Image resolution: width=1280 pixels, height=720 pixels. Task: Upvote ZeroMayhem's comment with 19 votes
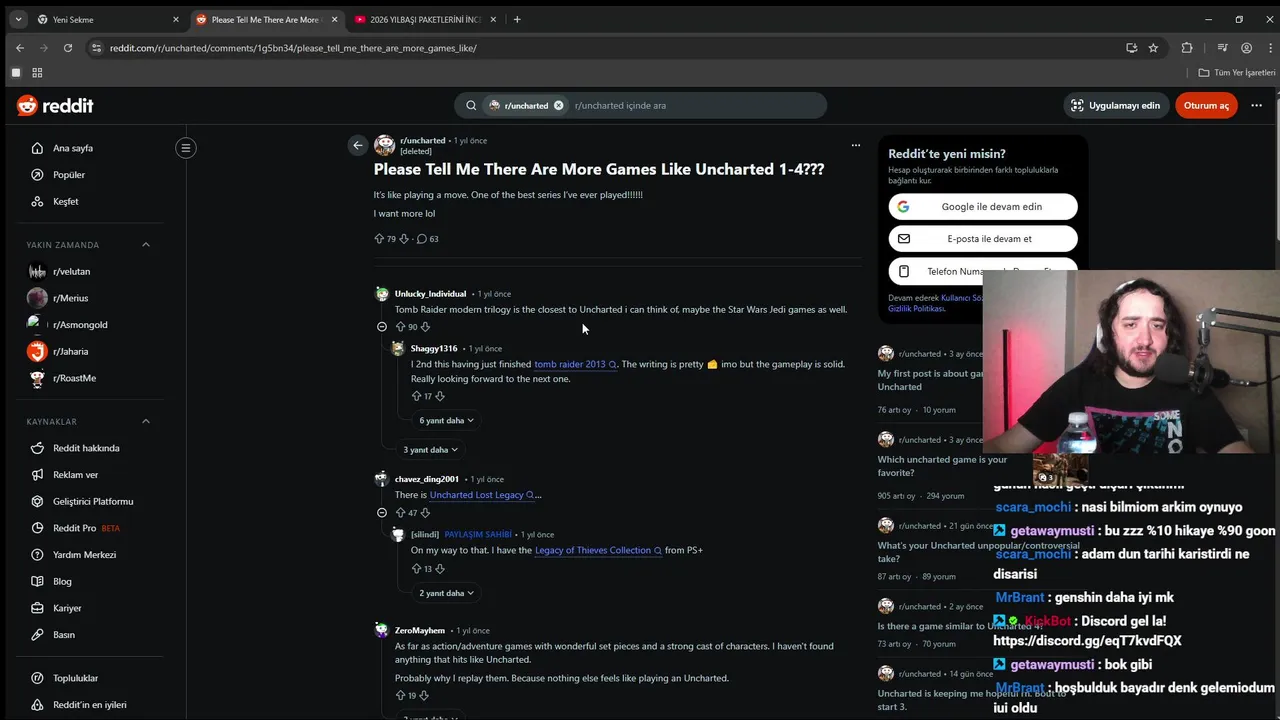coord(400,696)
